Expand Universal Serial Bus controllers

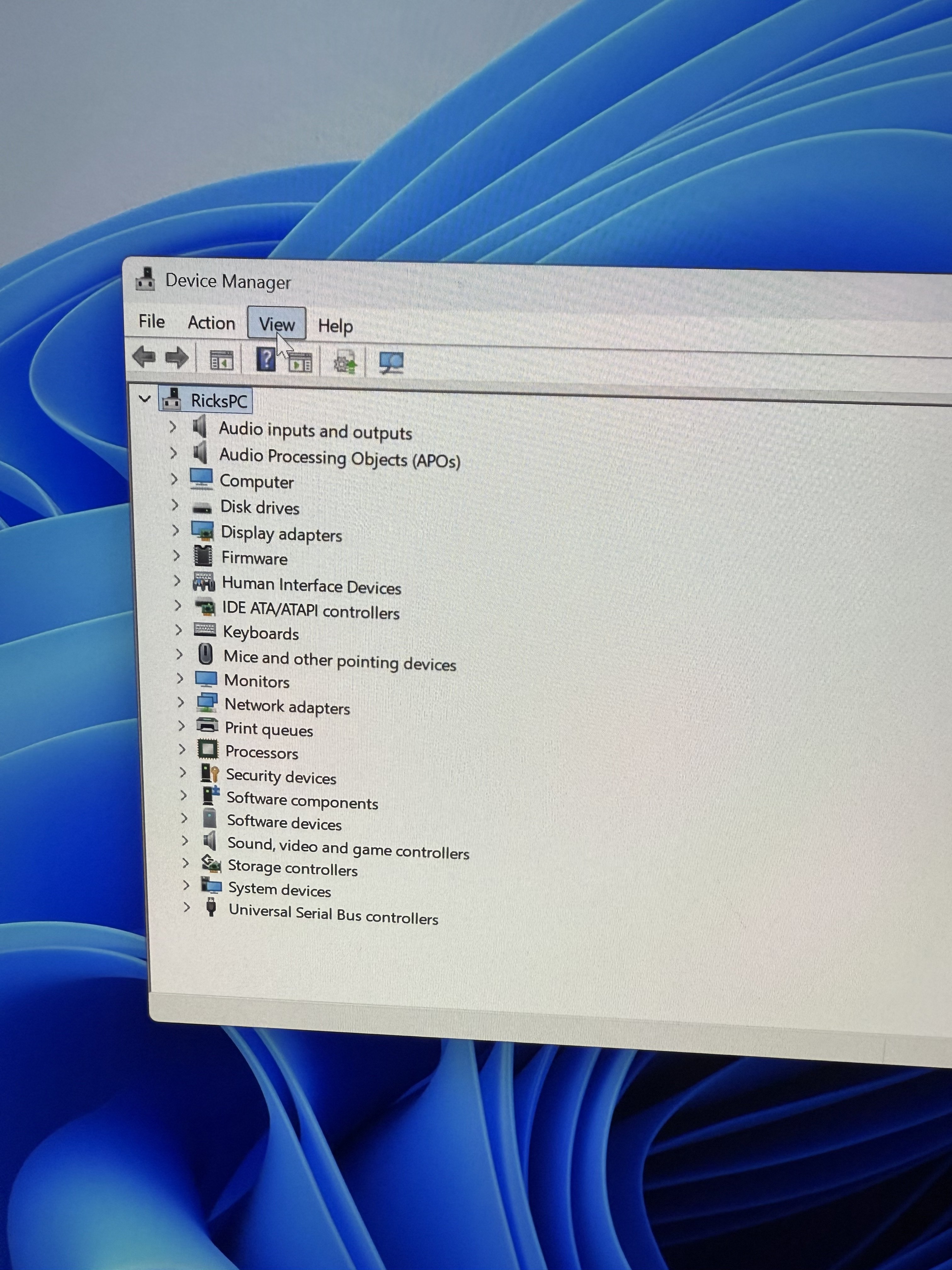(x=186, y=907)
